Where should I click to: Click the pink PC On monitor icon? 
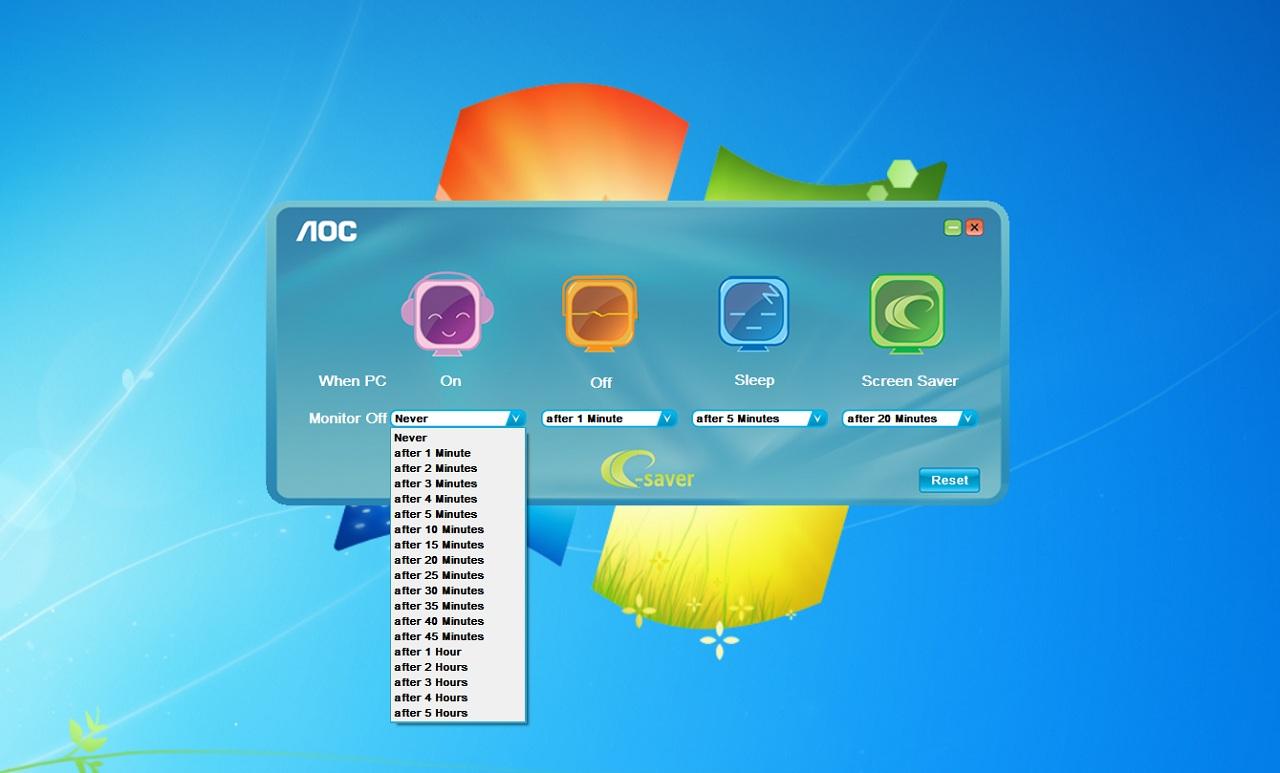(448, 314)
